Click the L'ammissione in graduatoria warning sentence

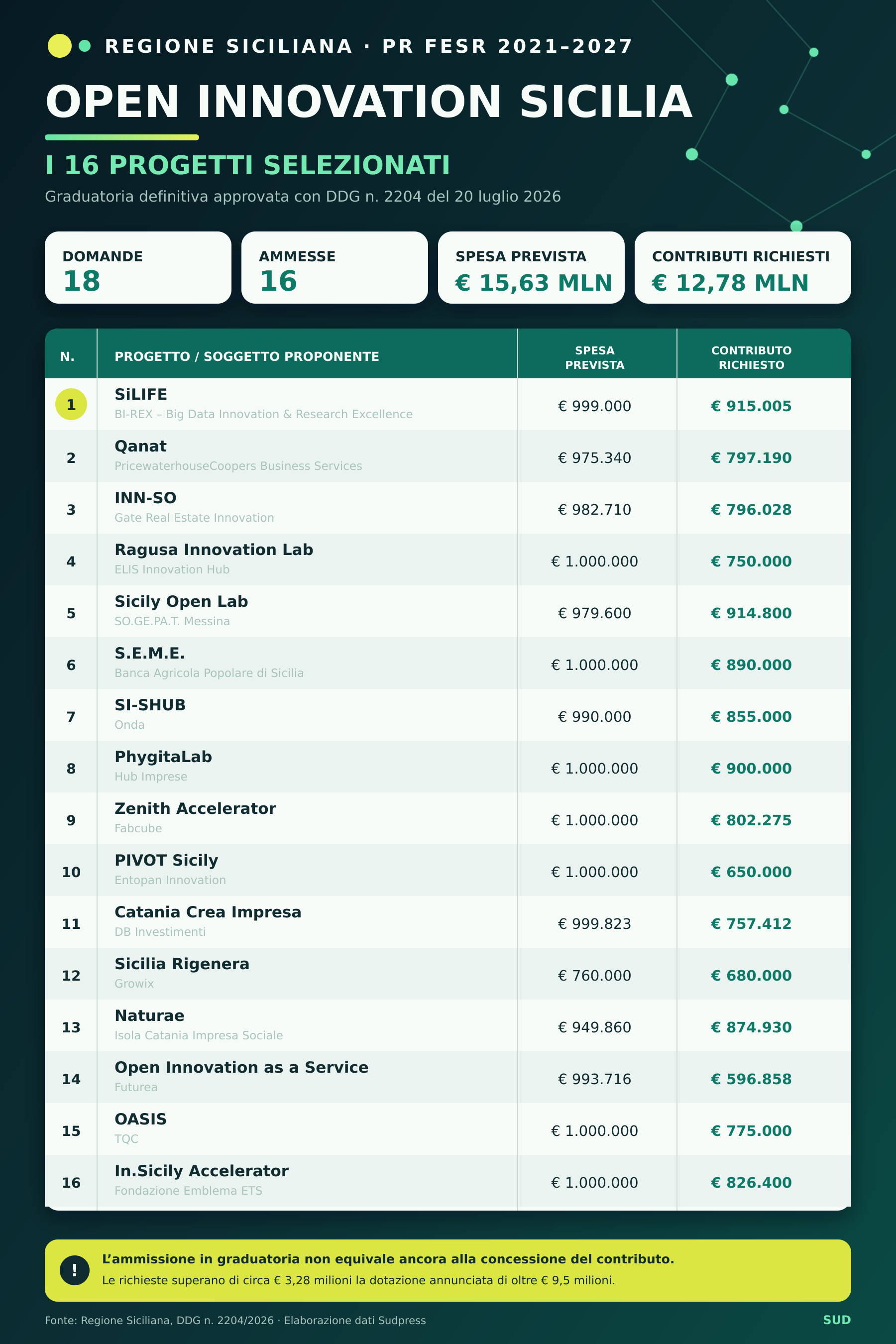388,1259
